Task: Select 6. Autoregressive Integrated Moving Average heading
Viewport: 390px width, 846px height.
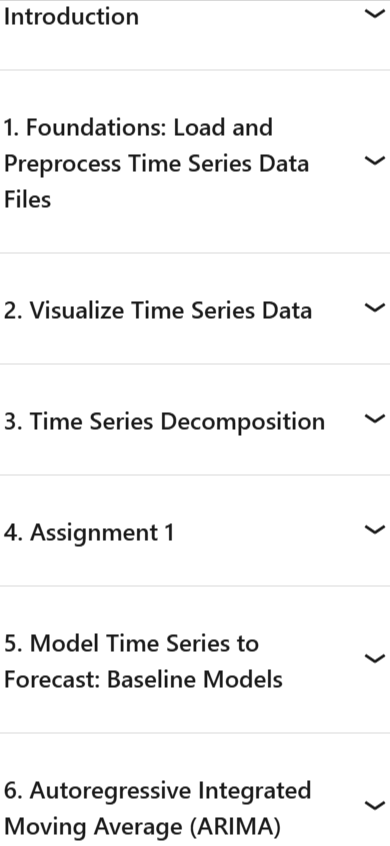Action: [x=158, y=808]
